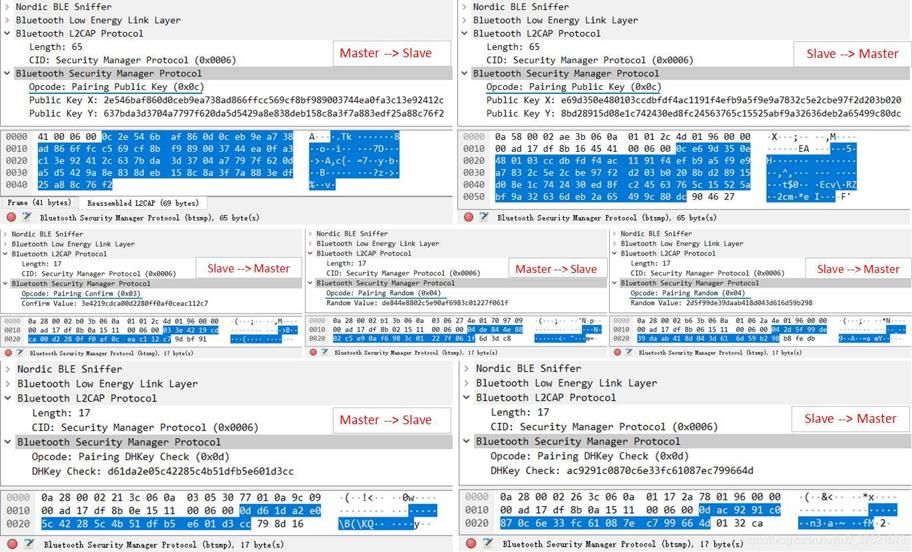Collapse Security Manager Protocol in Pairing Random de844e88 panel

click(311, 283)
